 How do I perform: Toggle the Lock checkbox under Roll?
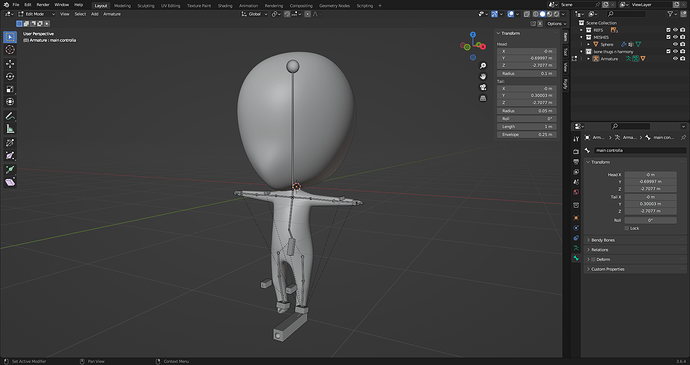tap(627, 228)
